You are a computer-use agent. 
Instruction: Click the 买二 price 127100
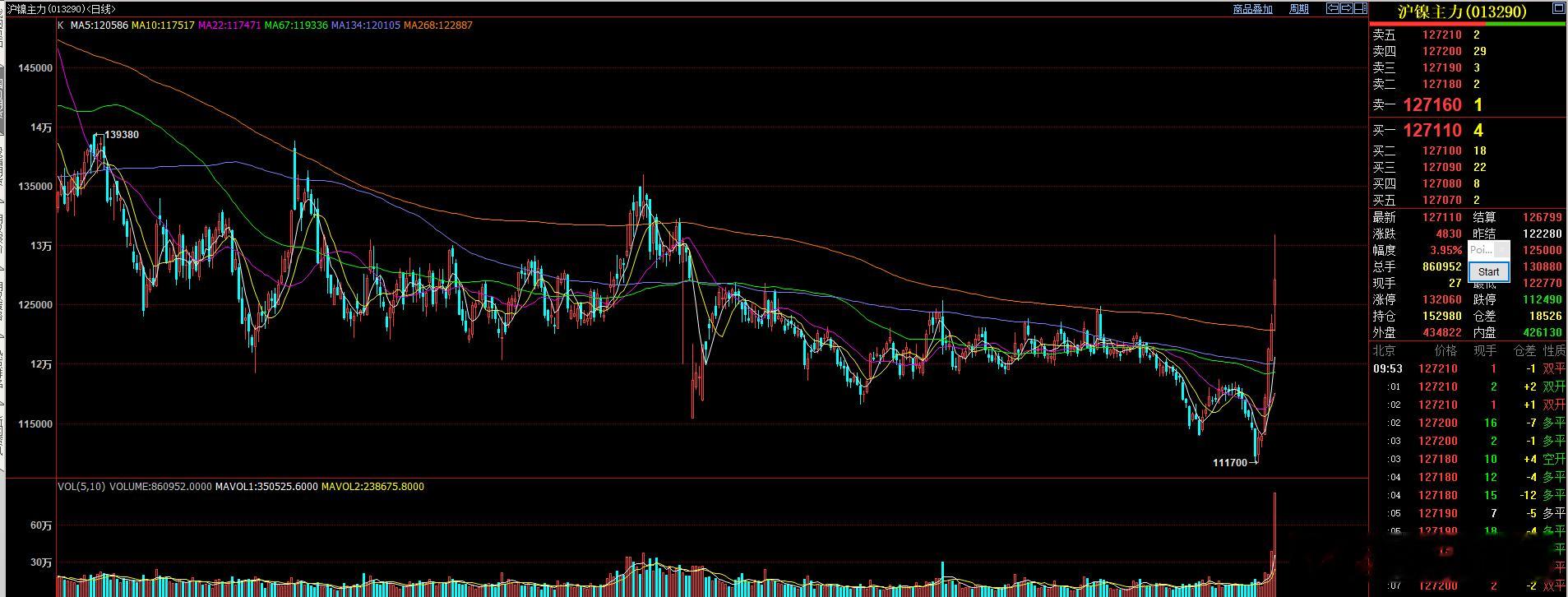point(1442,151)
